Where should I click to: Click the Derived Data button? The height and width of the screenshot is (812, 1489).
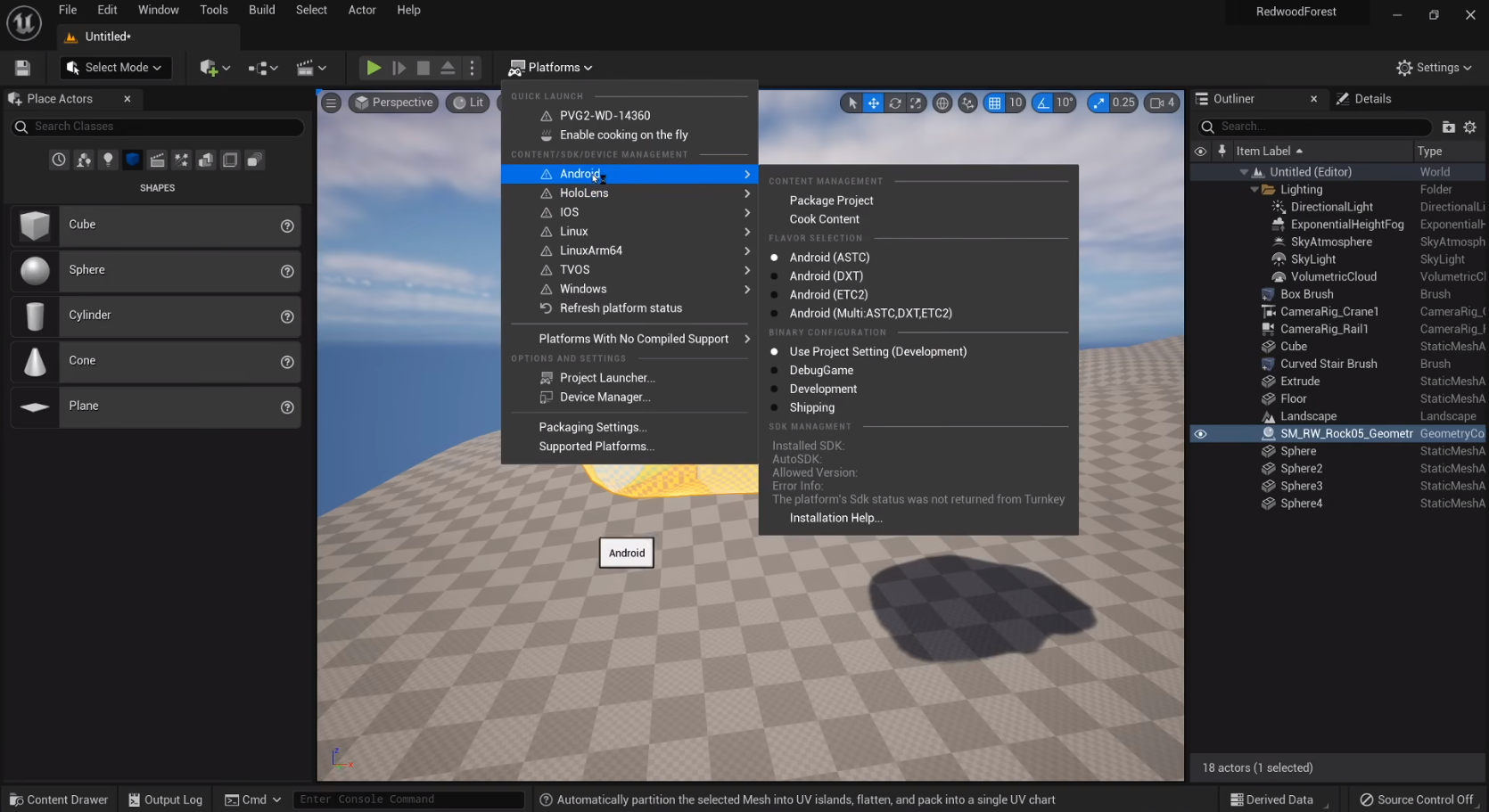(x=1271, y=800)
